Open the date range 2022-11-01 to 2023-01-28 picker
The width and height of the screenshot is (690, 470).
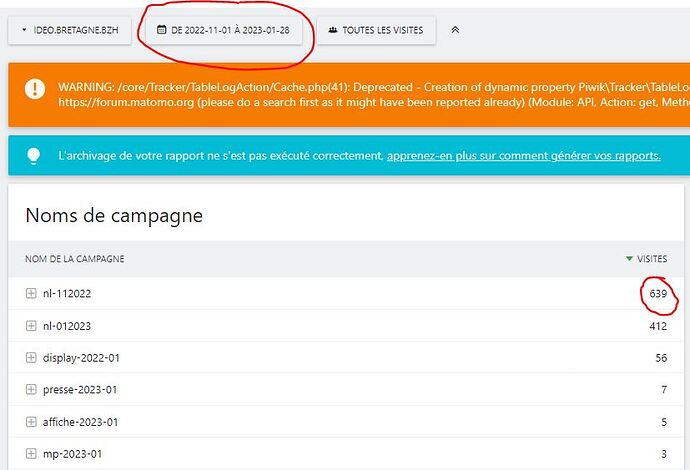coord(224,30)
